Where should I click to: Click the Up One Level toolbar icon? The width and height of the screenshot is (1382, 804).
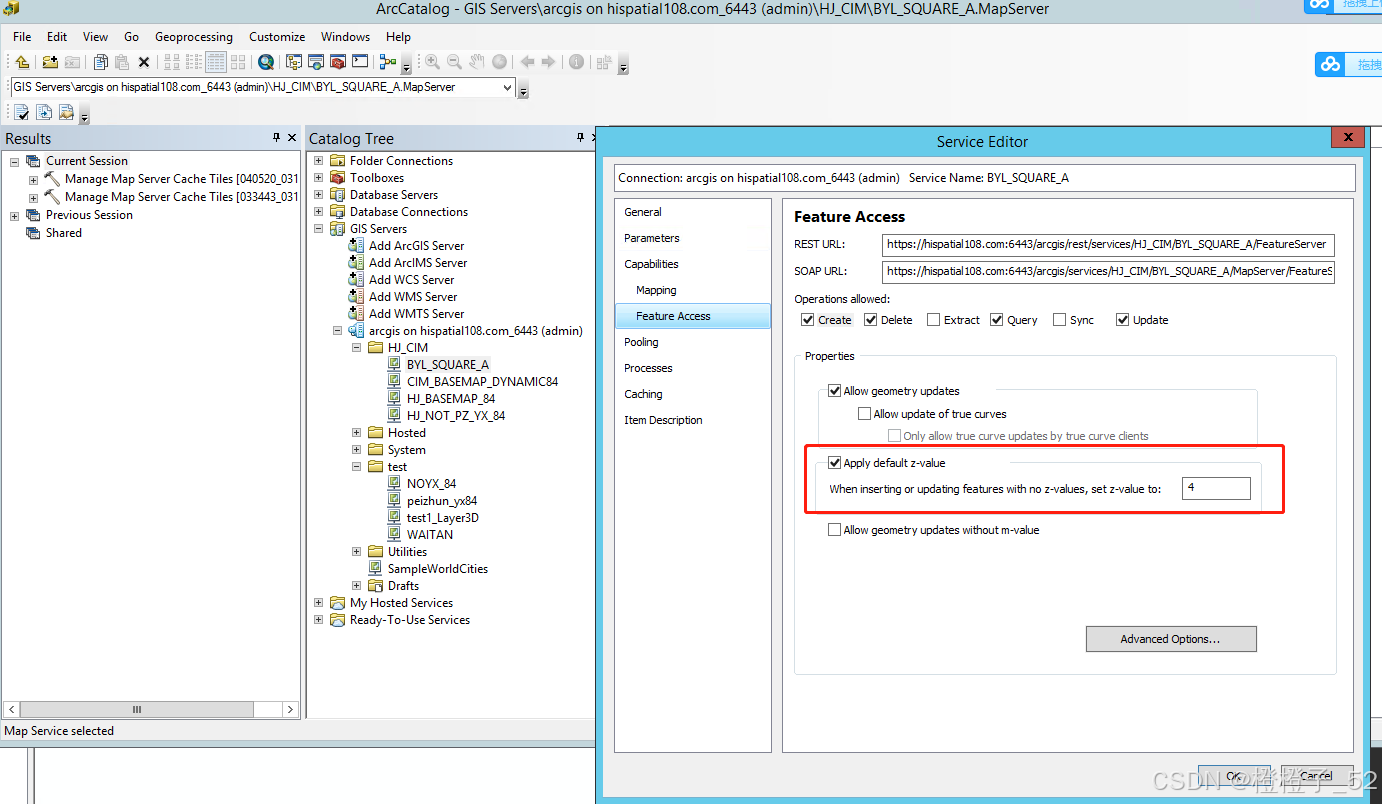point(22,62)
